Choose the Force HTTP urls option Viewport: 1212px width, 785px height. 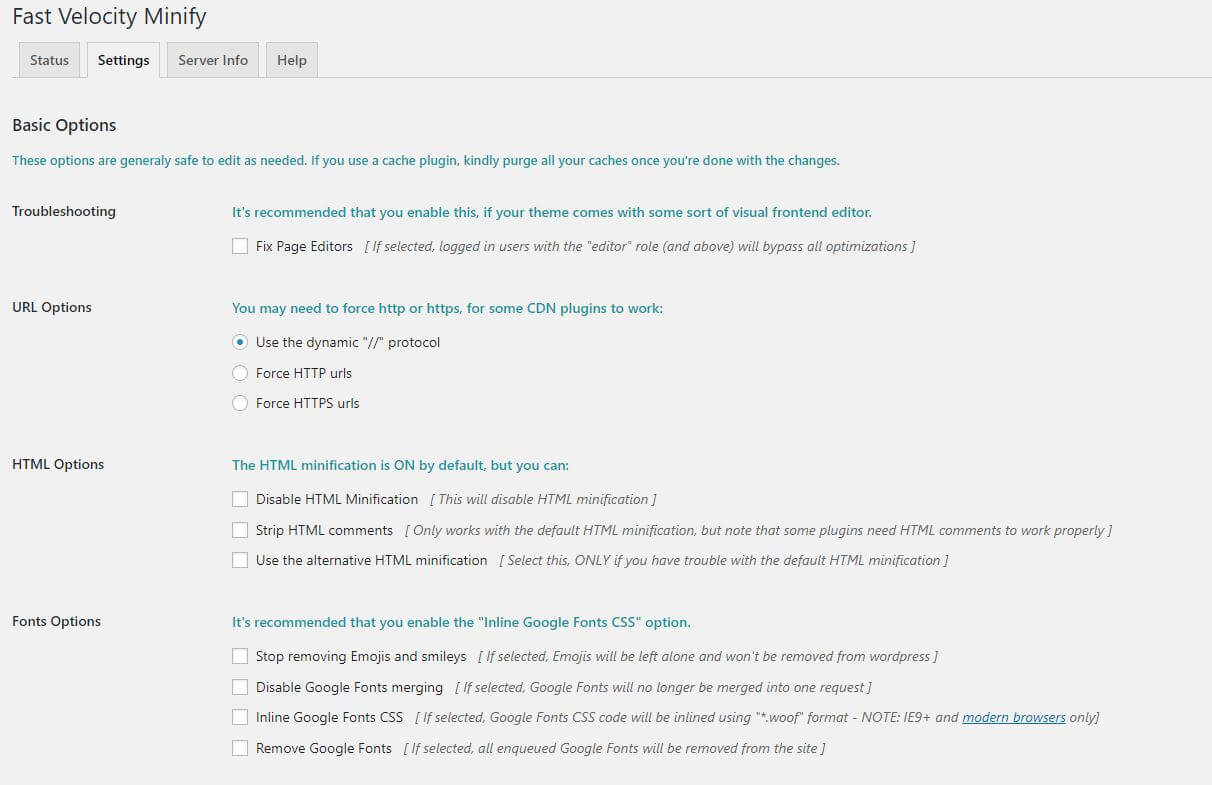(240, 373)
